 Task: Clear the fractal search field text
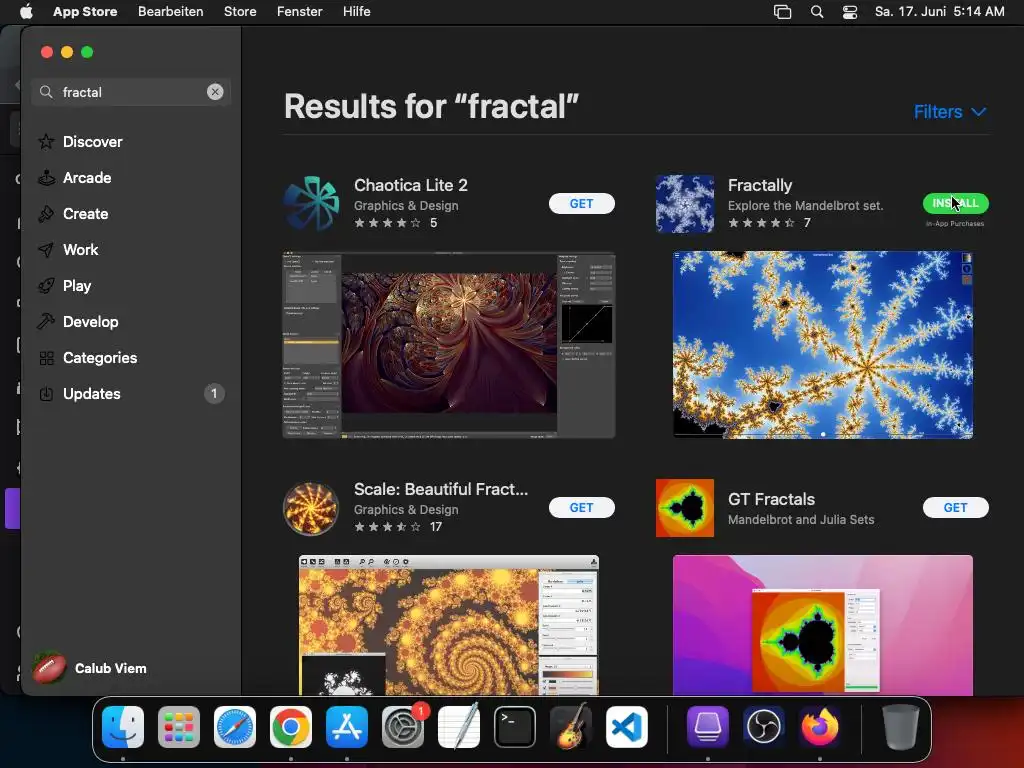pyautogui.click(x=215, y=92)
